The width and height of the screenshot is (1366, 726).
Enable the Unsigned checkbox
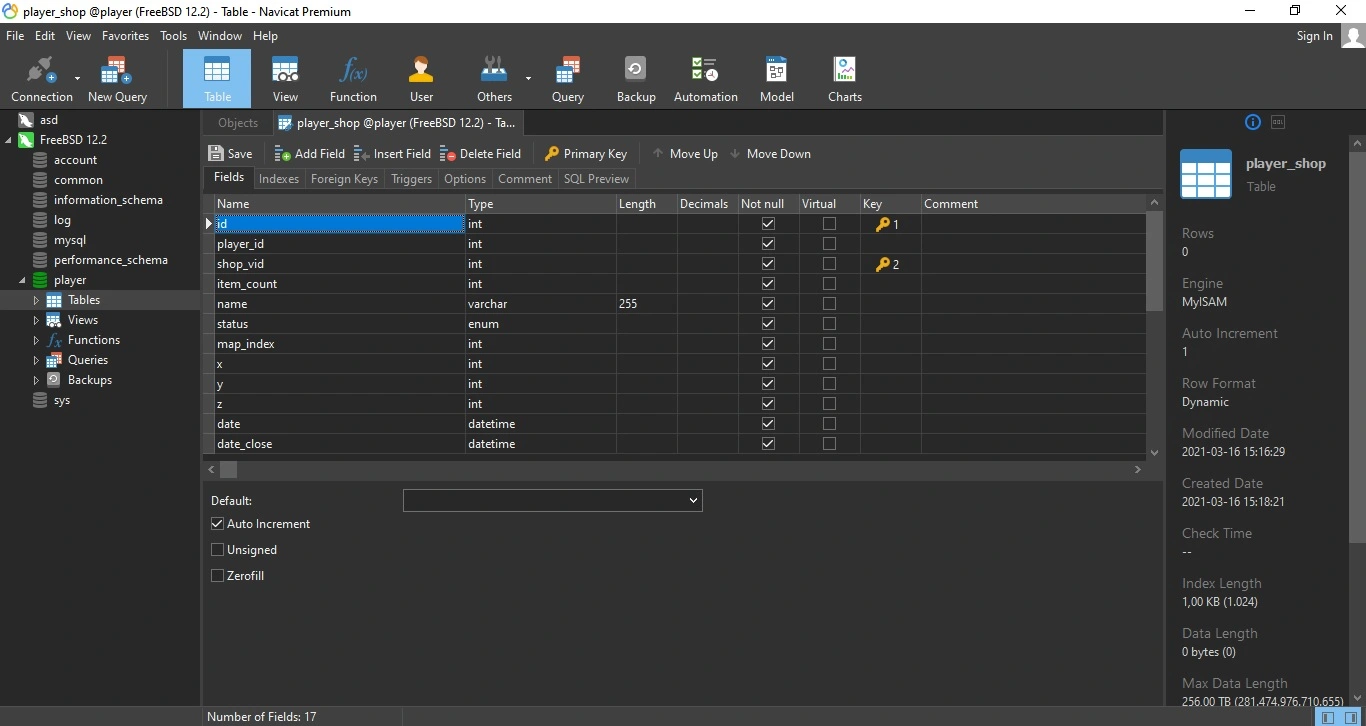pyautogui.click(x=217, y=550)
